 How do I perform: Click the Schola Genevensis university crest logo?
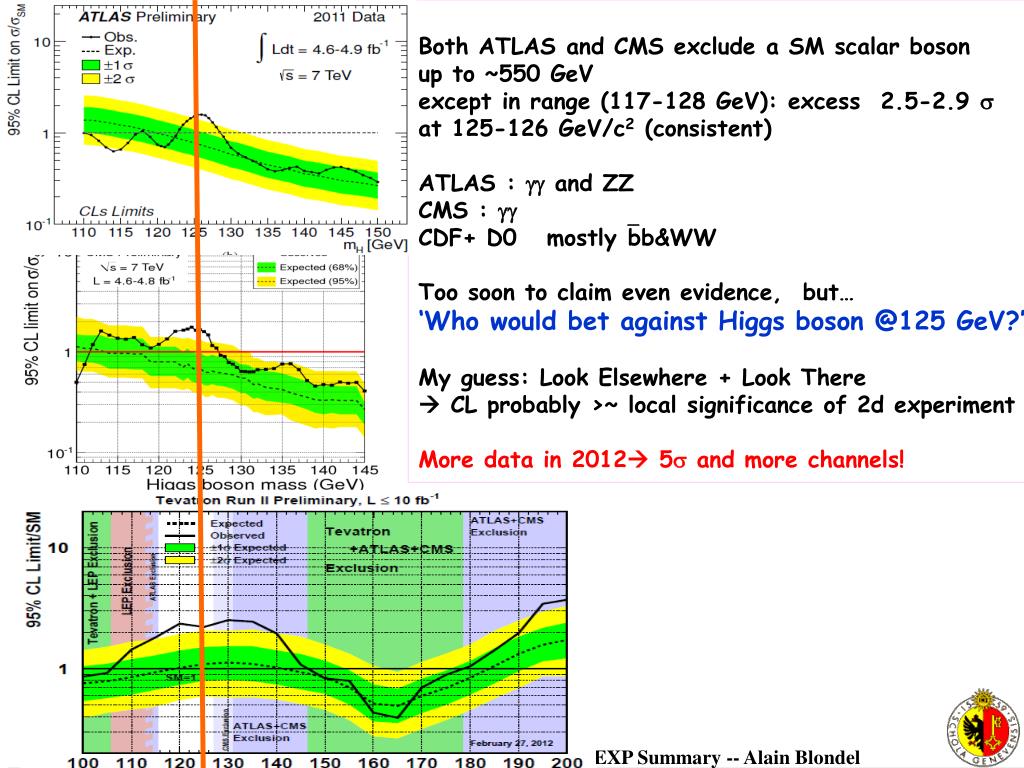click(985, 727)
